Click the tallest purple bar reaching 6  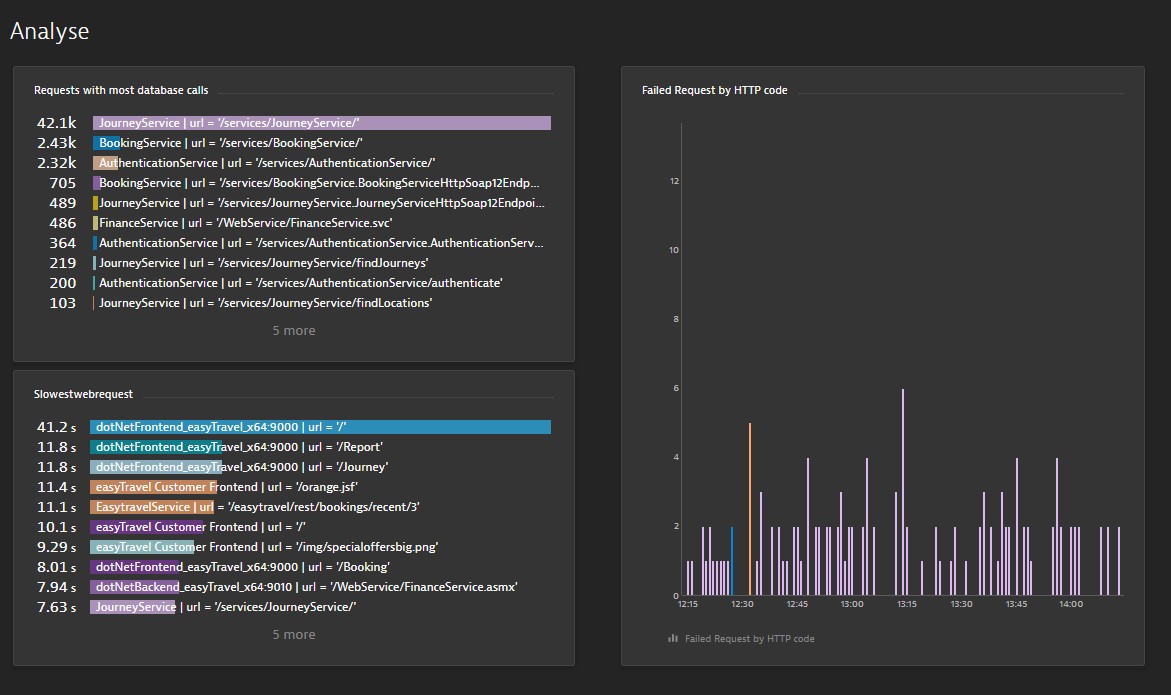point(903,492)
